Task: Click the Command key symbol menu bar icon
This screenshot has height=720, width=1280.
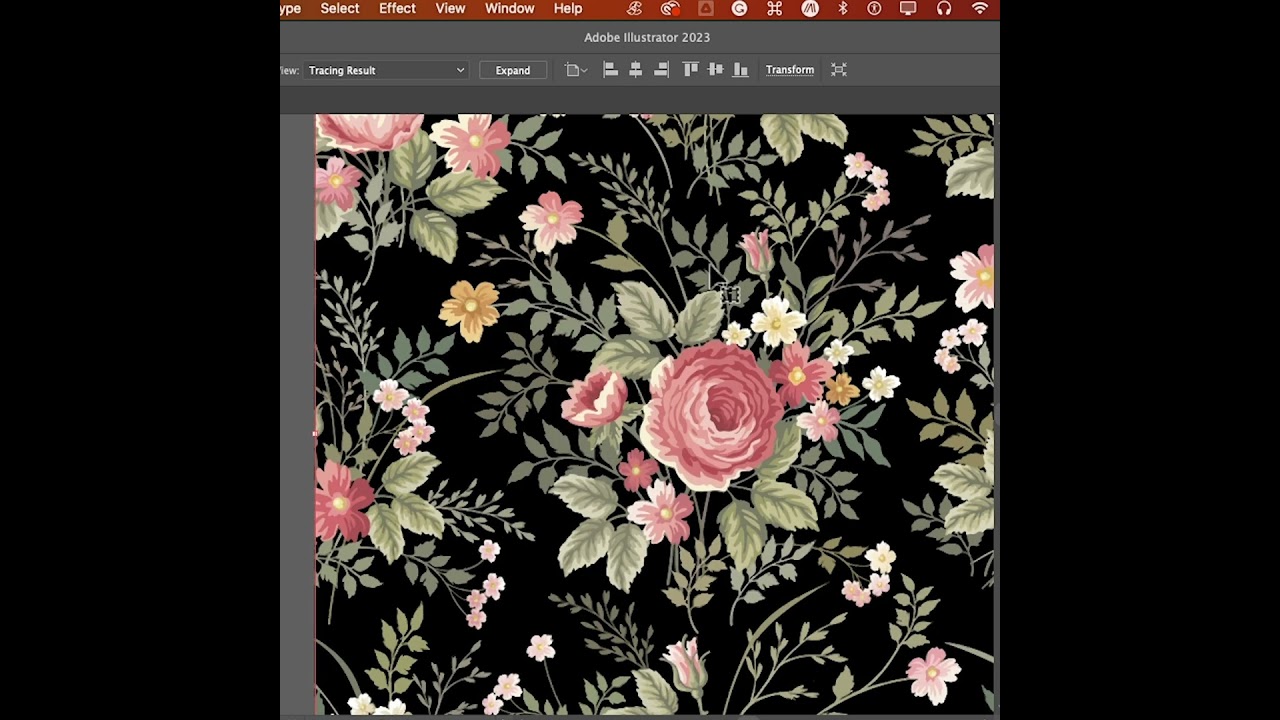Action: [x=774, y=9]
